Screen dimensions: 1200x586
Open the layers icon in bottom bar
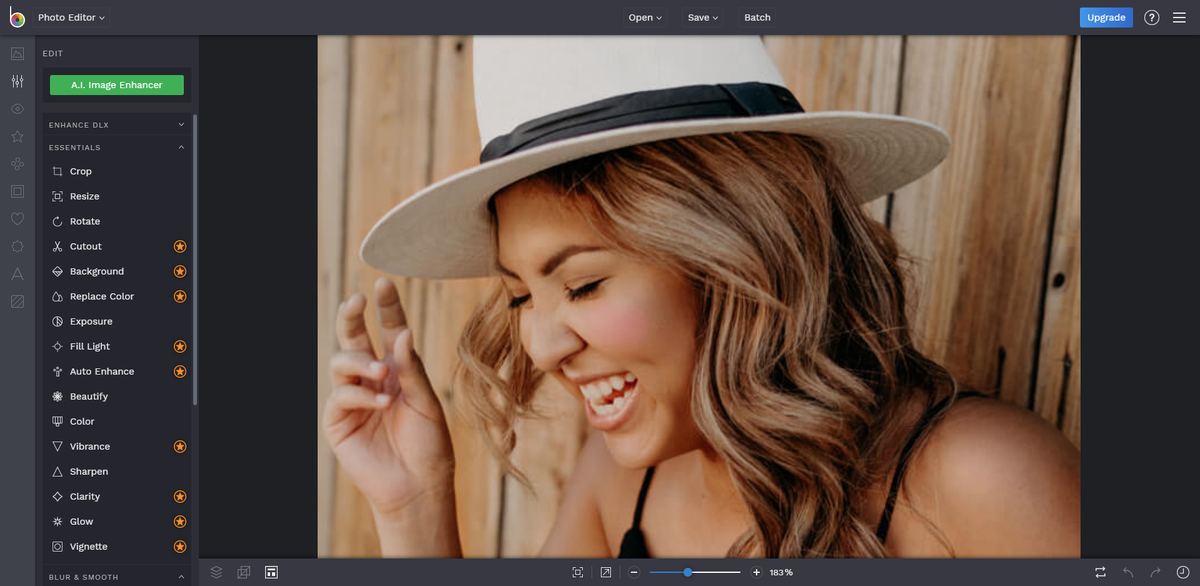[216, 572]
